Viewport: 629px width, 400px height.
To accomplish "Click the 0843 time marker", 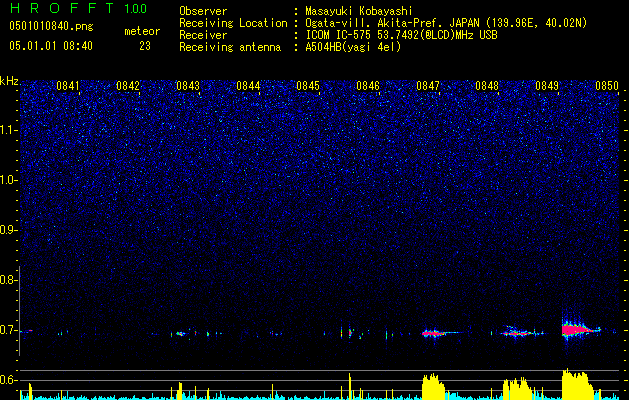I will (188, 86).
